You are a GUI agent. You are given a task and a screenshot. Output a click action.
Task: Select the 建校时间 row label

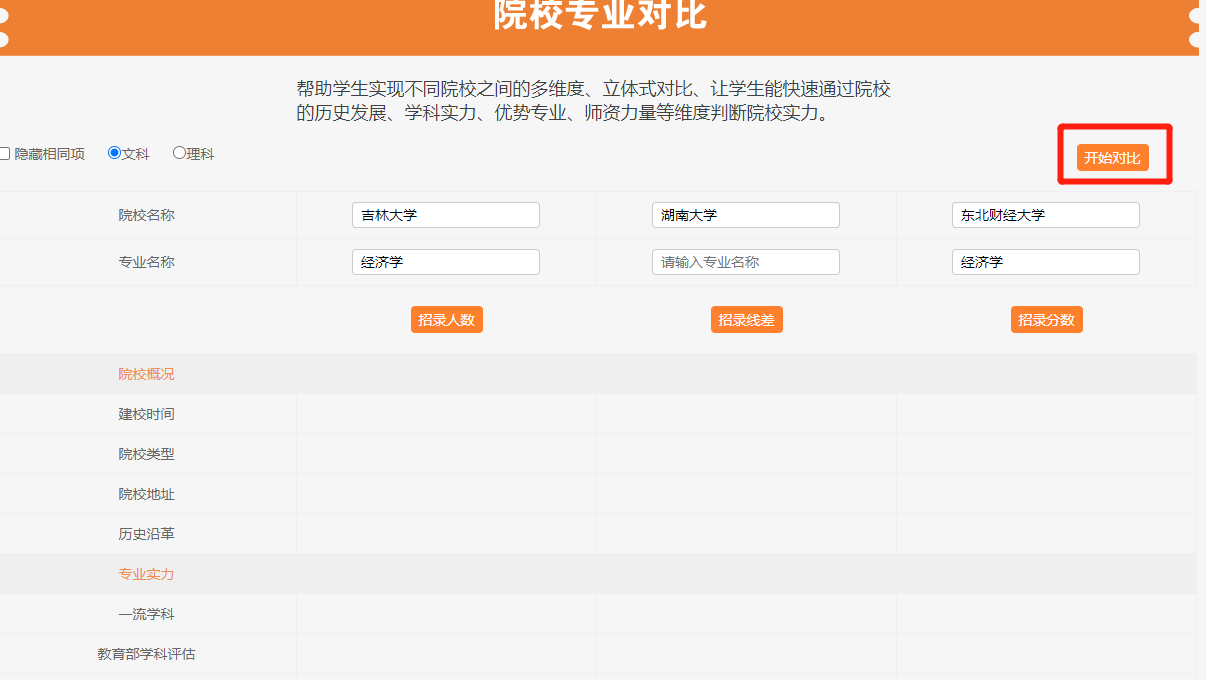(x=146, y=414)
